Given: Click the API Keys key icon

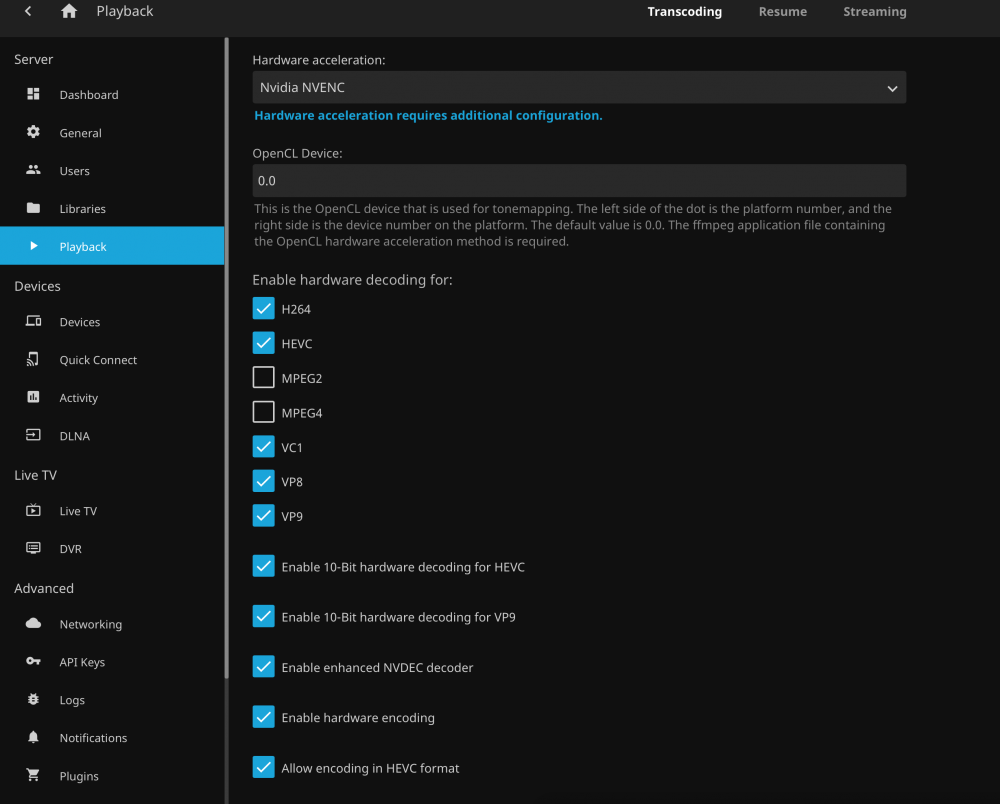Looking at the screenshot, I should point(33,661).
